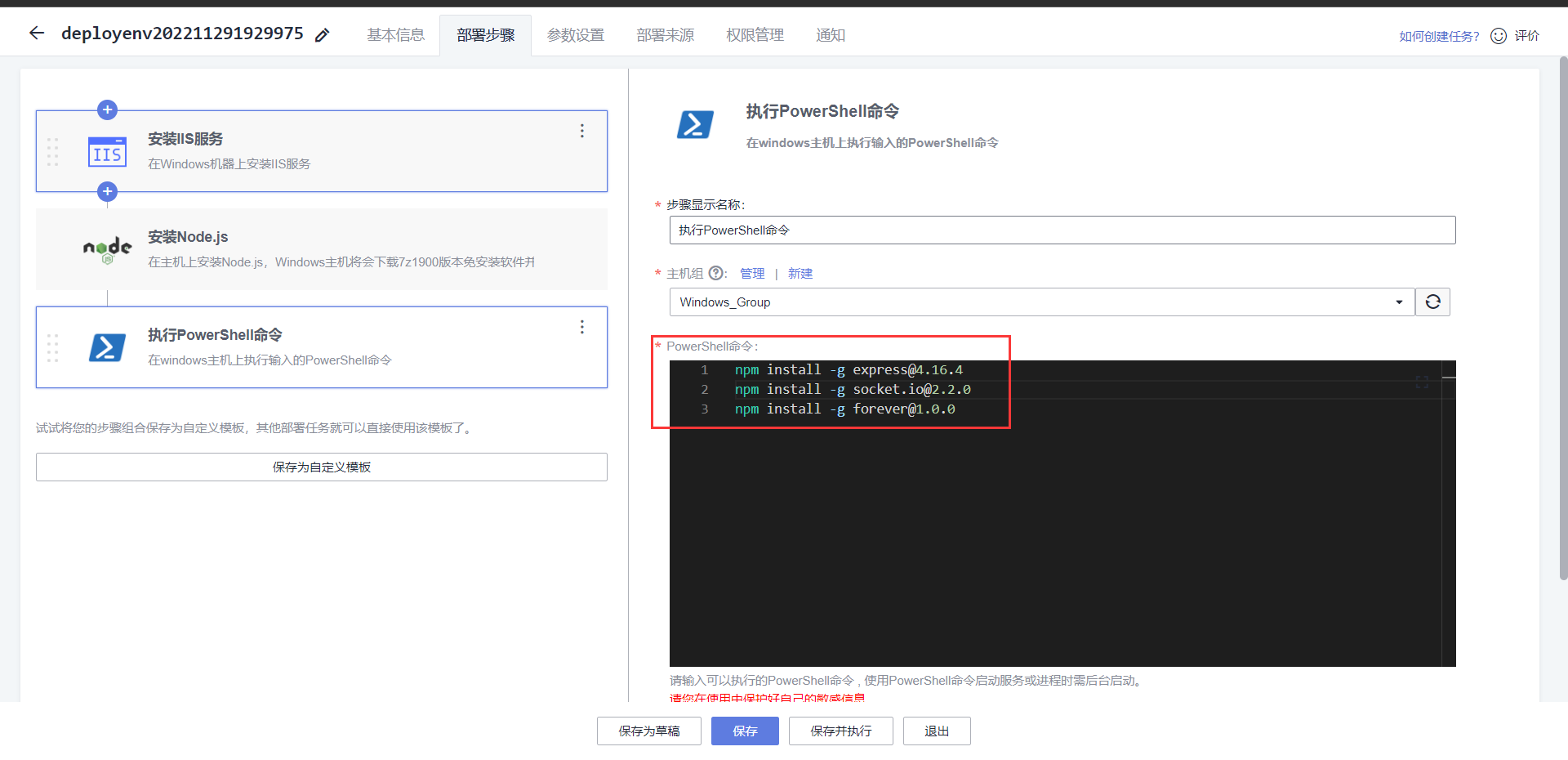The height and width of the screenshot is (760, 1568).
Task: Open the 管理 host group link
Action: tap(752, 274)
